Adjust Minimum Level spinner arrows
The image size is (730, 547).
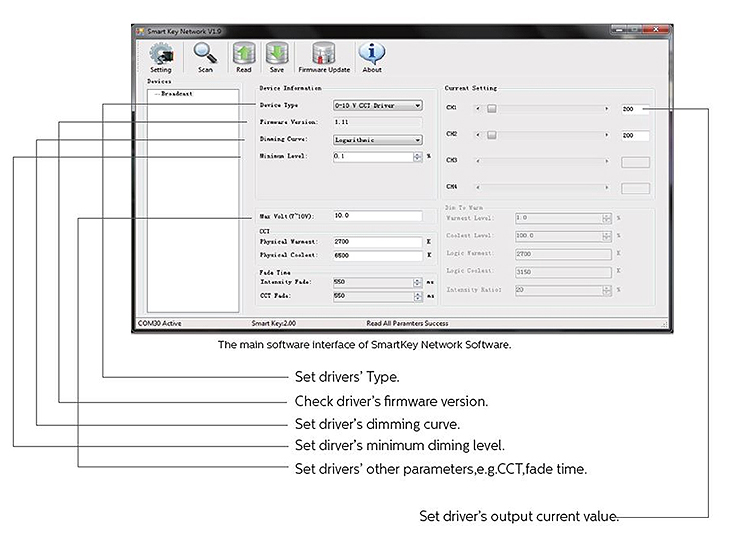[417, 156]
